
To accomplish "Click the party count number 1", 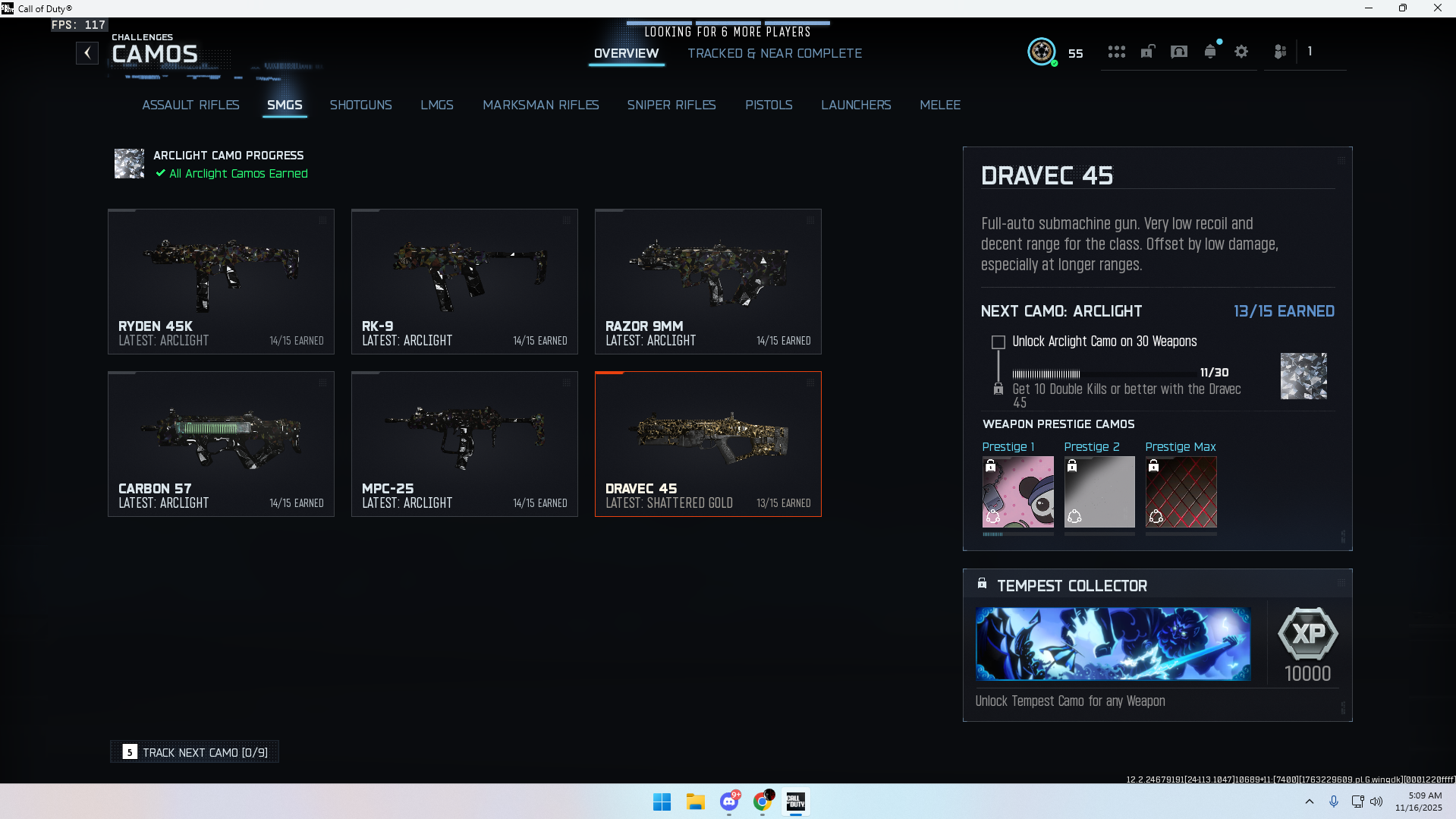I will tap(1310, 51).
